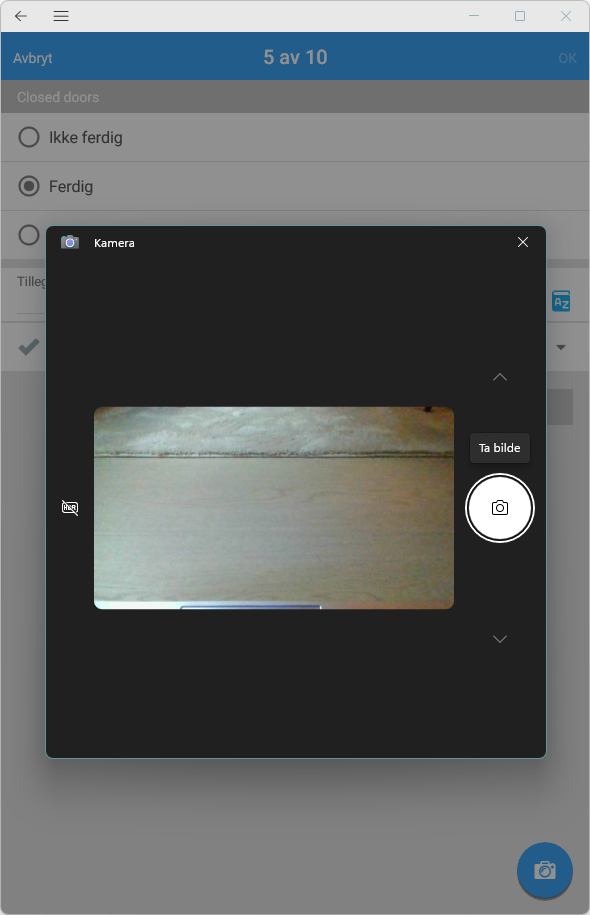Click the camera live preview image

274,508
